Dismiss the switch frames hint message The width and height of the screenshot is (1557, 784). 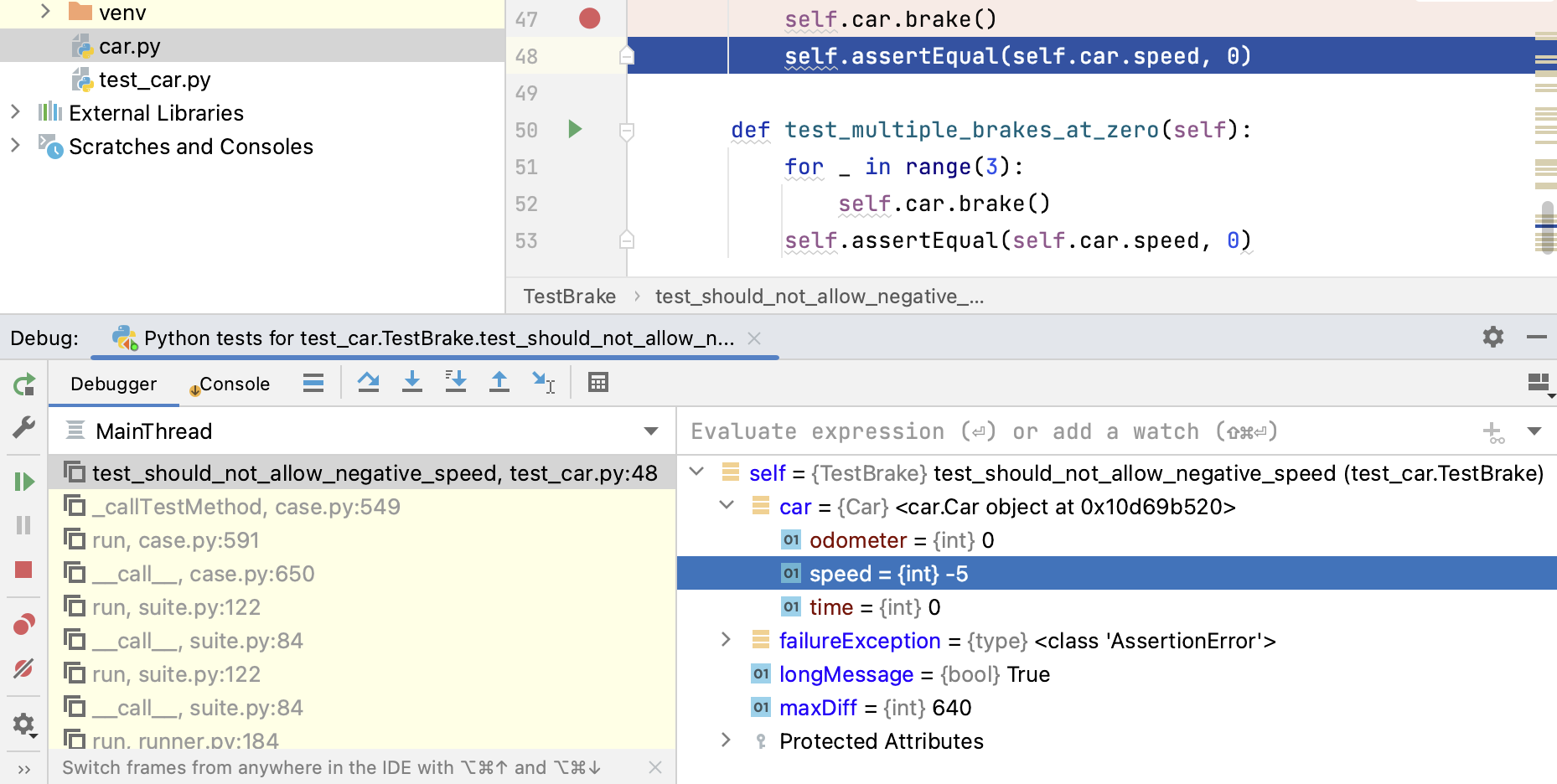click(x=656, y=767)
